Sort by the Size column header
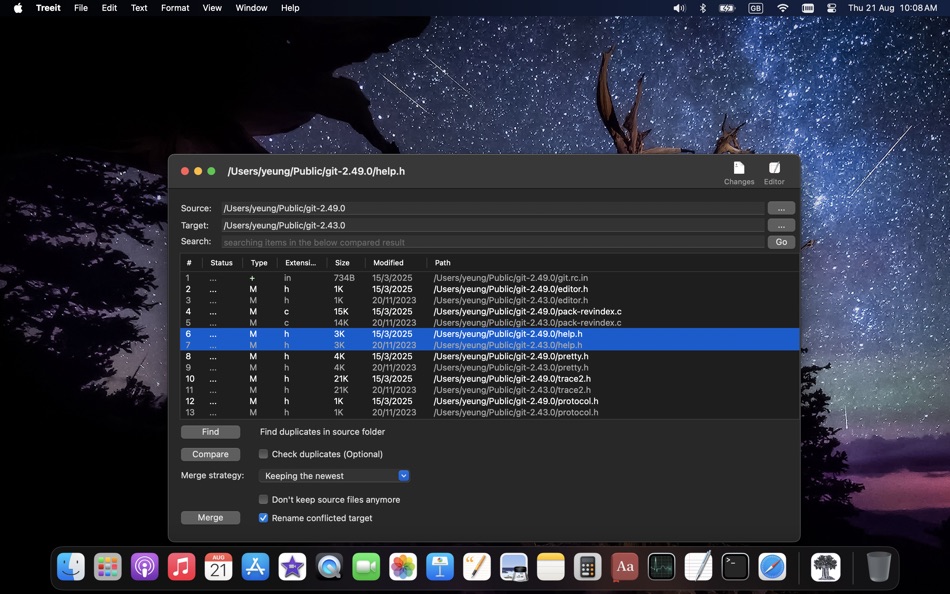This screenshot has width=950, height=594. pos(346,262)
